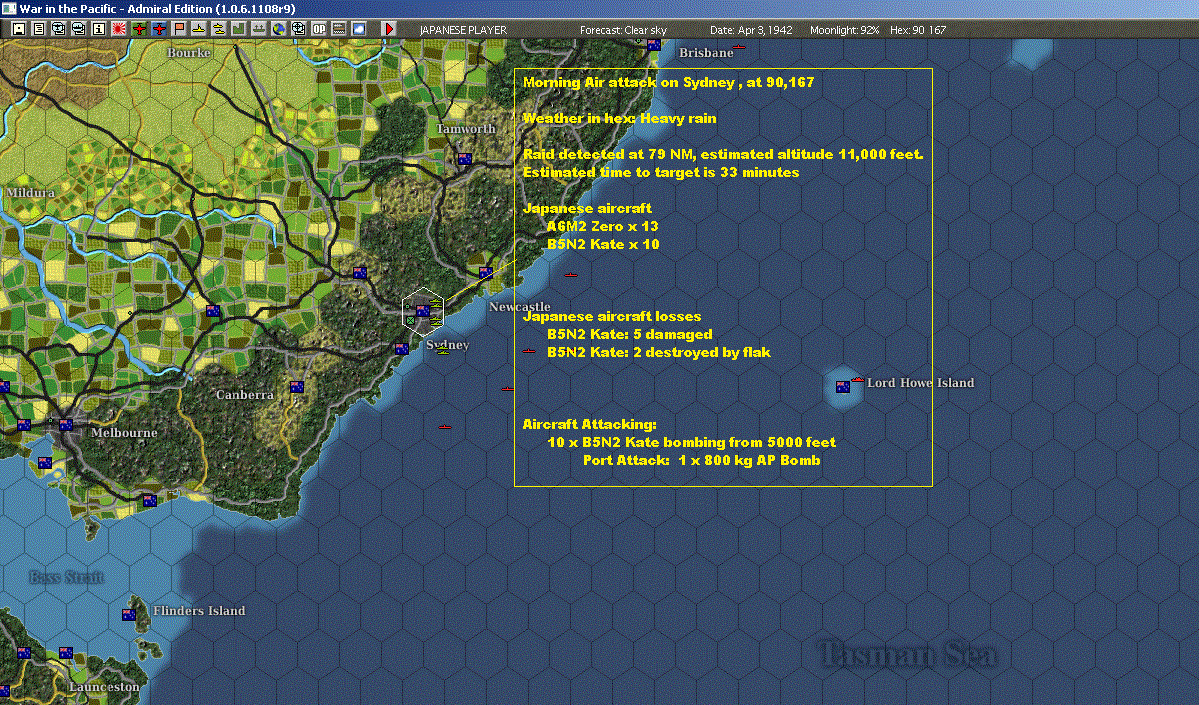The height and width of the screenshot is (705, 1199).
Task: Click the Mildura label on the map
Action: (31, 192)
